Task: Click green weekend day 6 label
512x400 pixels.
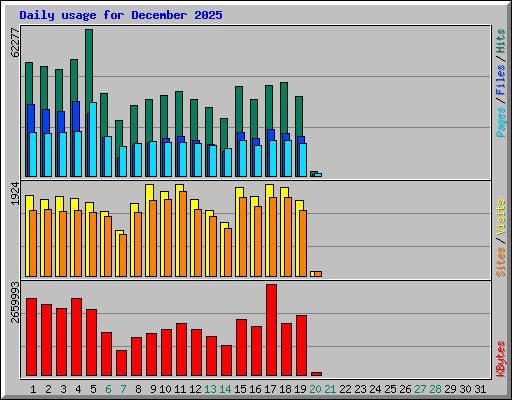Action: click(108, 389)
